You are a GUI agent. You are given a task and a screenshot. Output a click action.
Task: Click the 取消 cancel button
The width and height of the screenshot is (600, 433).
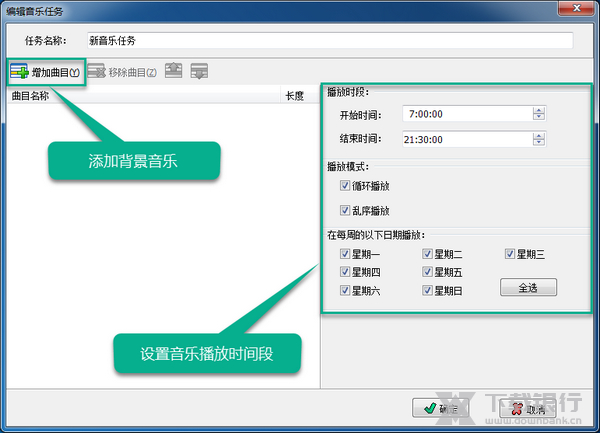[x=528, y=409]
